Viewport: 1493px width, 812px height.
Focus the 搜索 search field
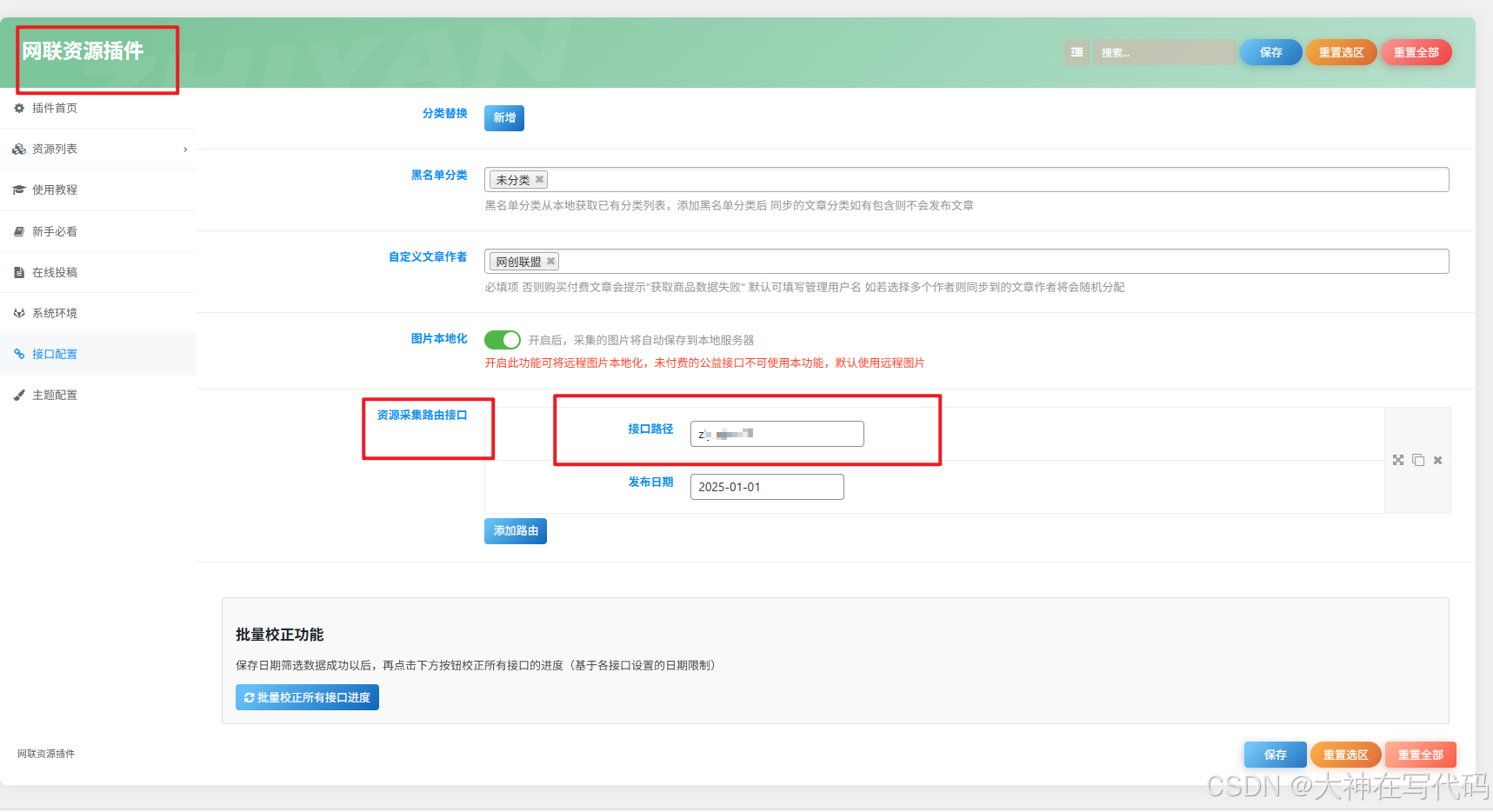(x=1163, y=52)
